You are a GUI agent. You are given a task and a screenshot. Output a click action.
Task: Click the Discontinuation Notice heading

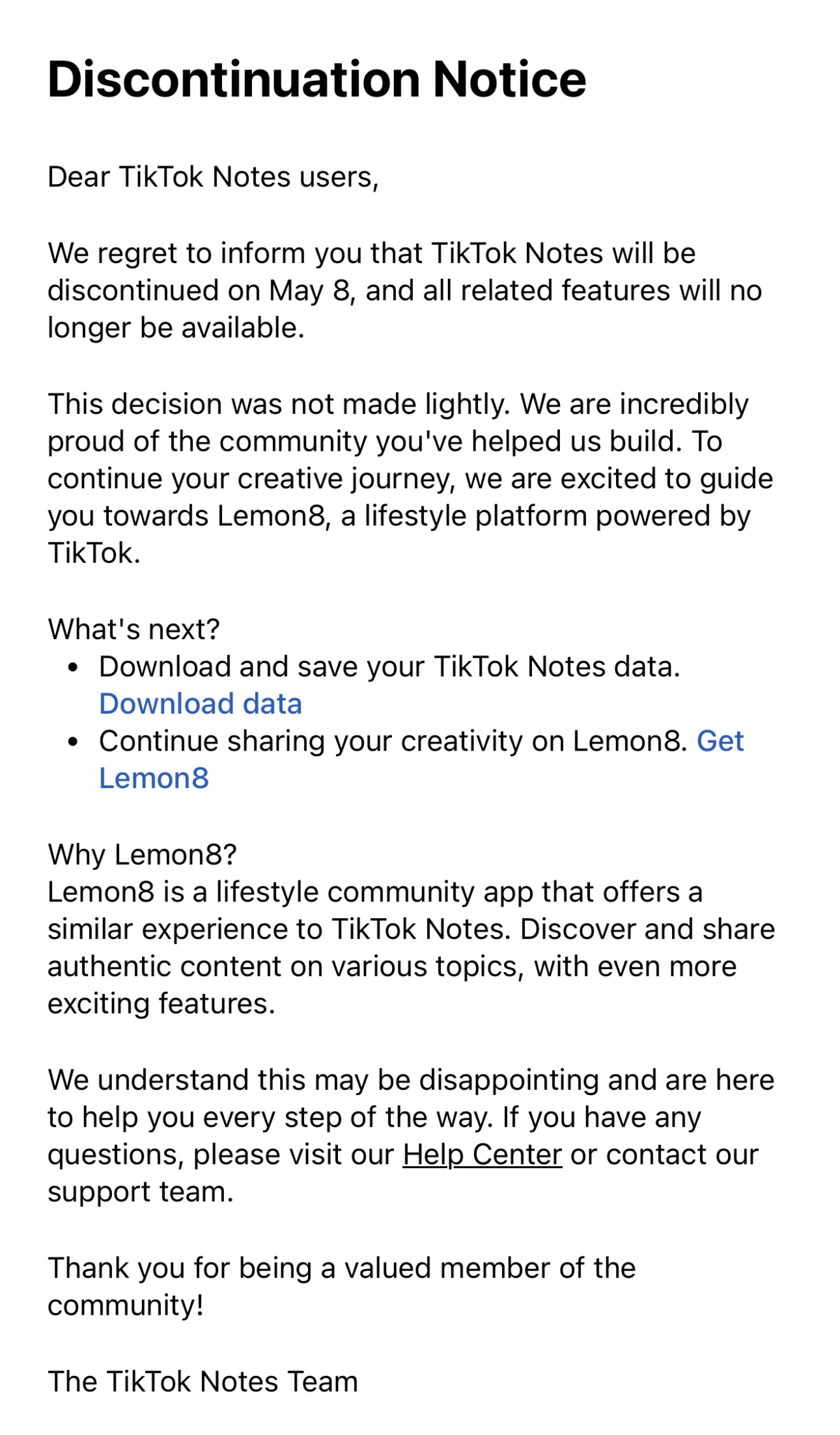(x=316, y=80)
